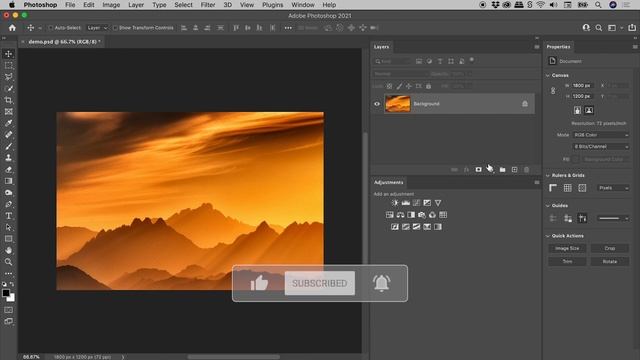Viewport: 640px width, 360px height.
Task: Collapse the Guides section
Action: [x=548, y=206]
